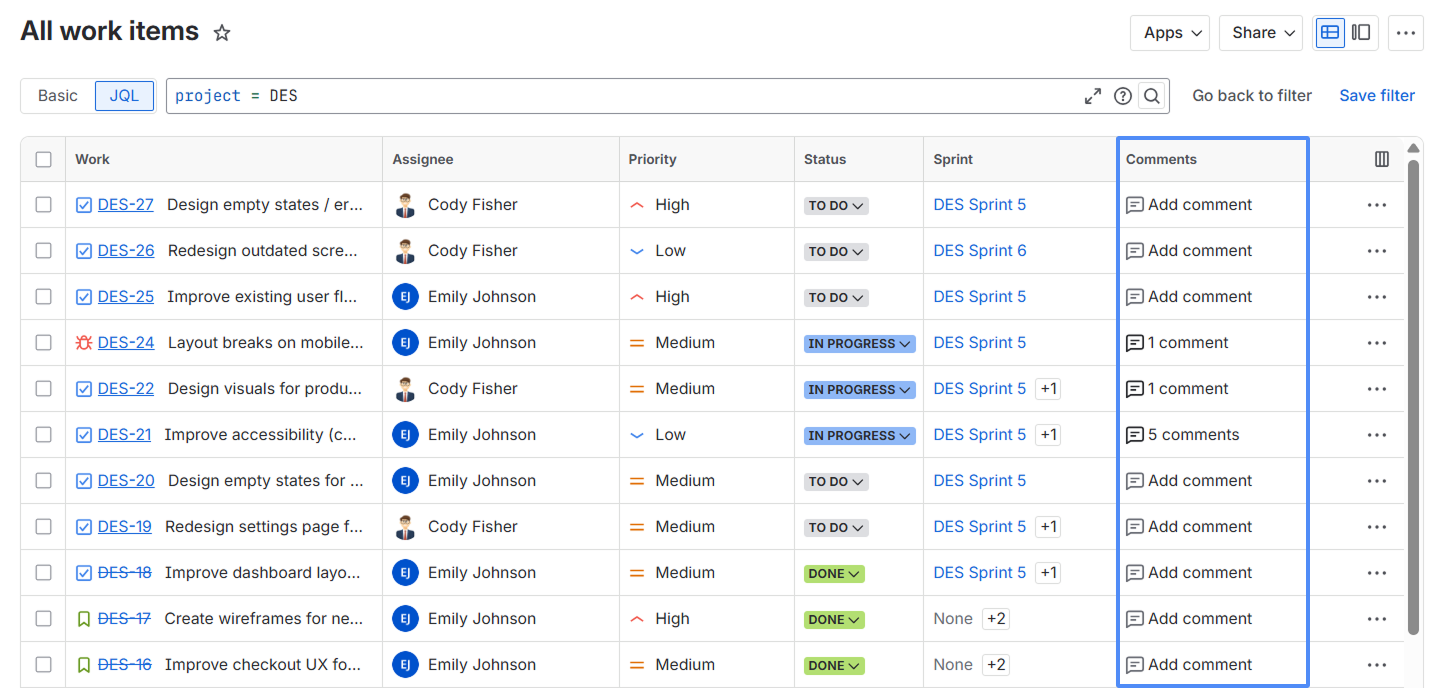Switch to JQL search mode

[x=124, y=96]
